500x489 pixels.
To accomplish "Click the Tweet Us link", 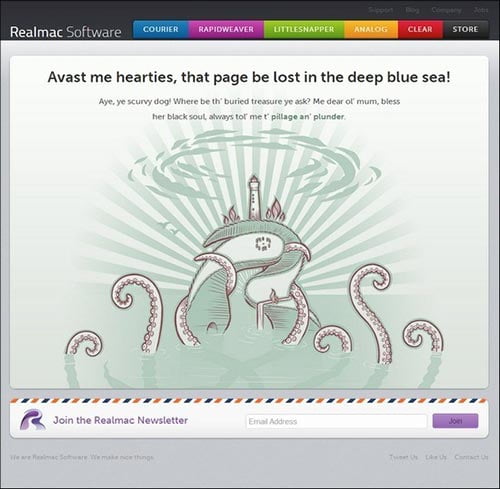I will tap(403, 457).
